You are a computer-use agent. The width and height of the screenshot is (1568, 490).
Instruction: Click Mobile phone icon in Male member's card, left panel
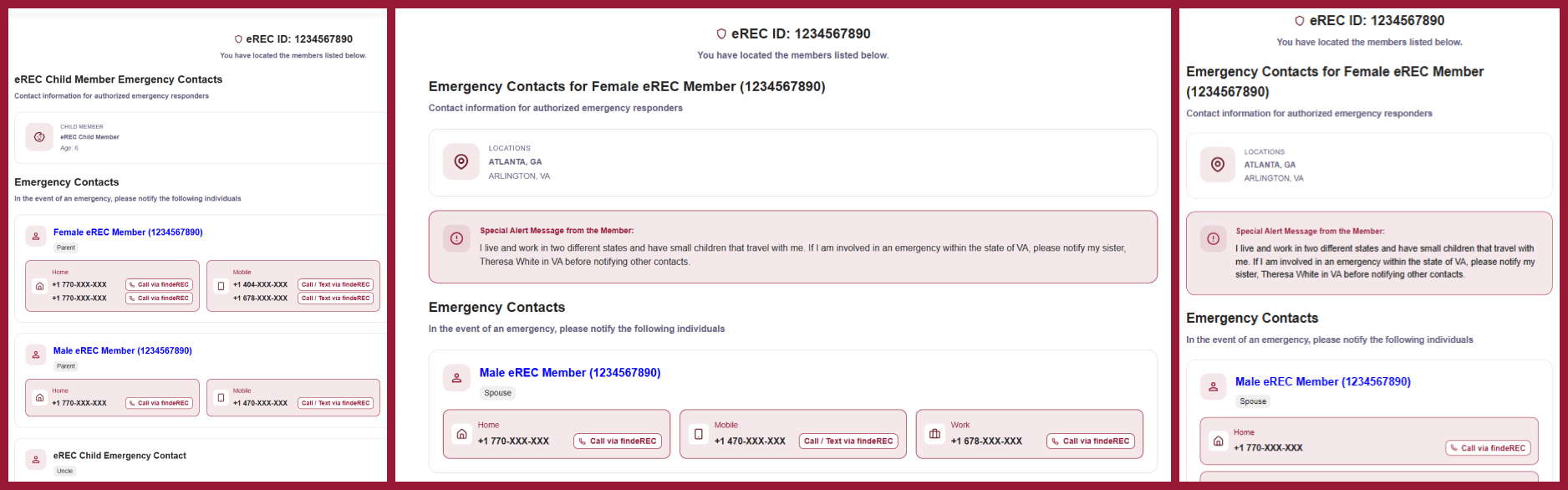pyautogui.click(x=221, y=397)
